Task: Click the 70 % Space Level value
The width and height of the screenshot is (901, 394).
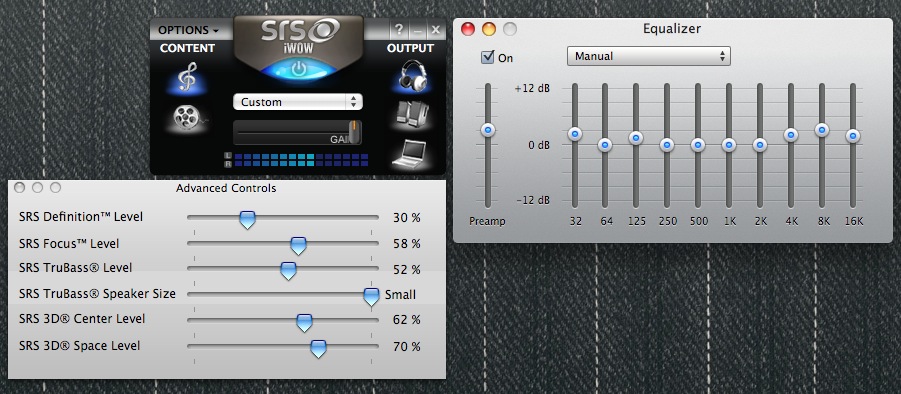Action: click(407, 346)
